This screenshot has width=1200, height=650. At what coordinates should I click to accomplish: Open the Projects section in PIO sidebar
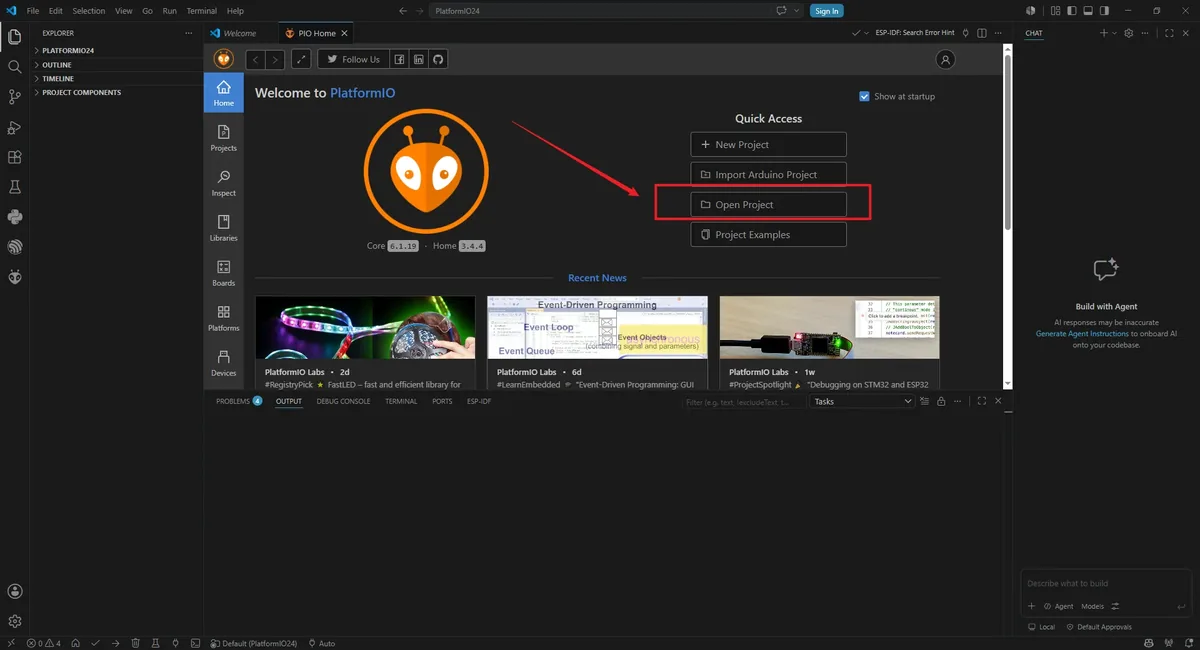pos(224,138)
